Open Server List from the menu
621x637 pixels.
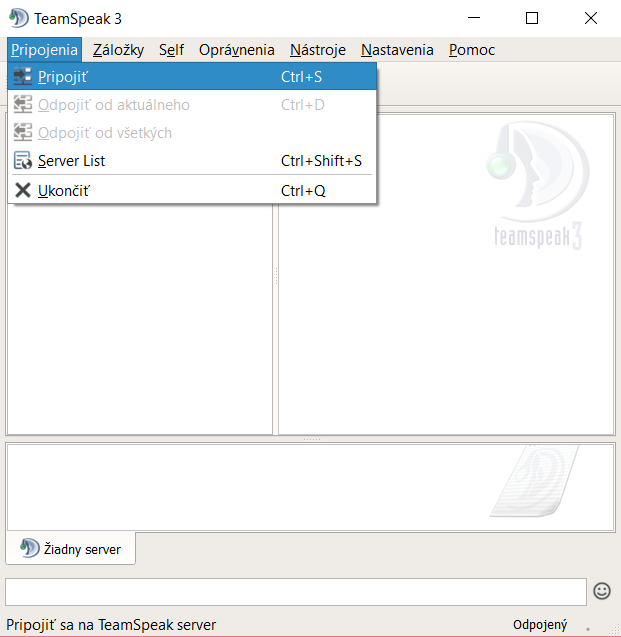192,160
